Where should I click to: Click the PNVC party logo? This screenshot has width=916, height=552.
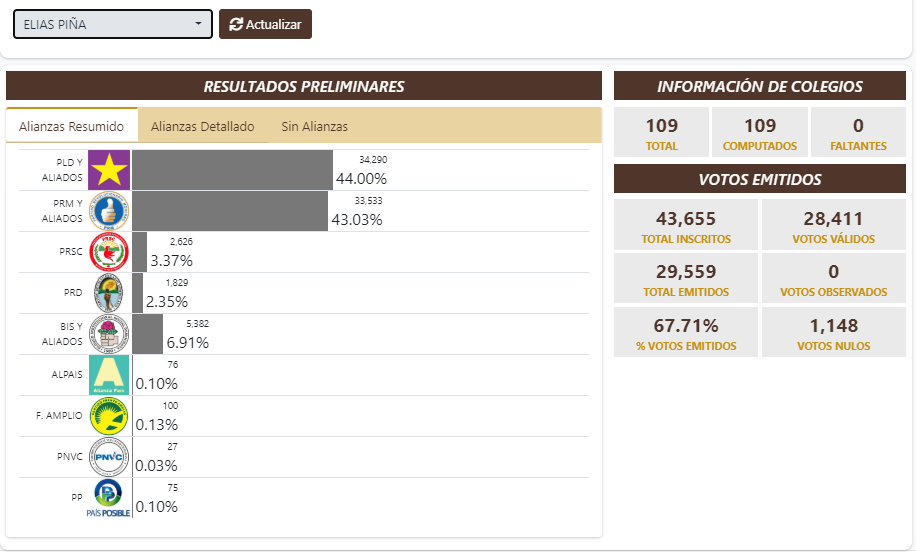109,457
